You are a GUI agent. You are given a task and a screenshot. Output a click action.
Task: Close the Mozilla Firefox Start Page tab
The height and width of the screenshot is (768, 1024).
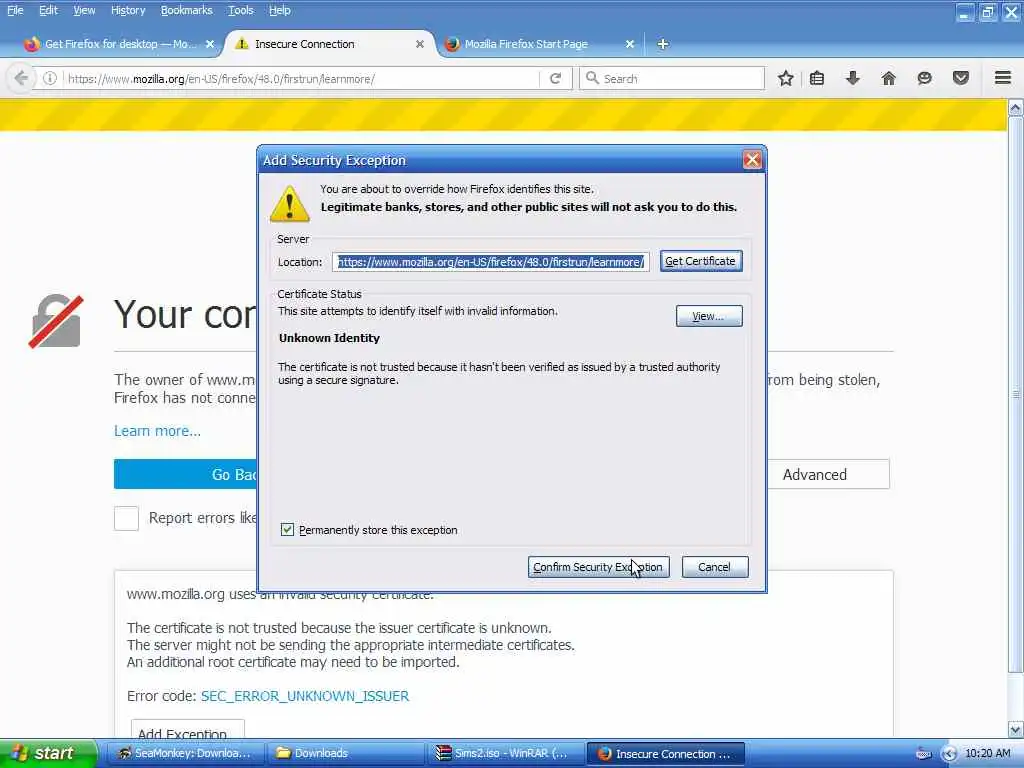(x=630, y=44)
